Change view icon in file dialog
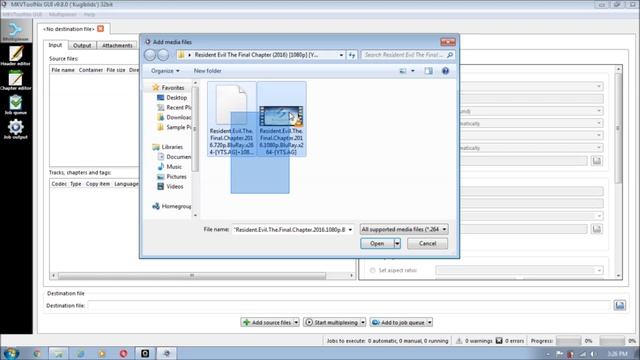This screenshot has width=640, height=360. (x=403, y=71)
